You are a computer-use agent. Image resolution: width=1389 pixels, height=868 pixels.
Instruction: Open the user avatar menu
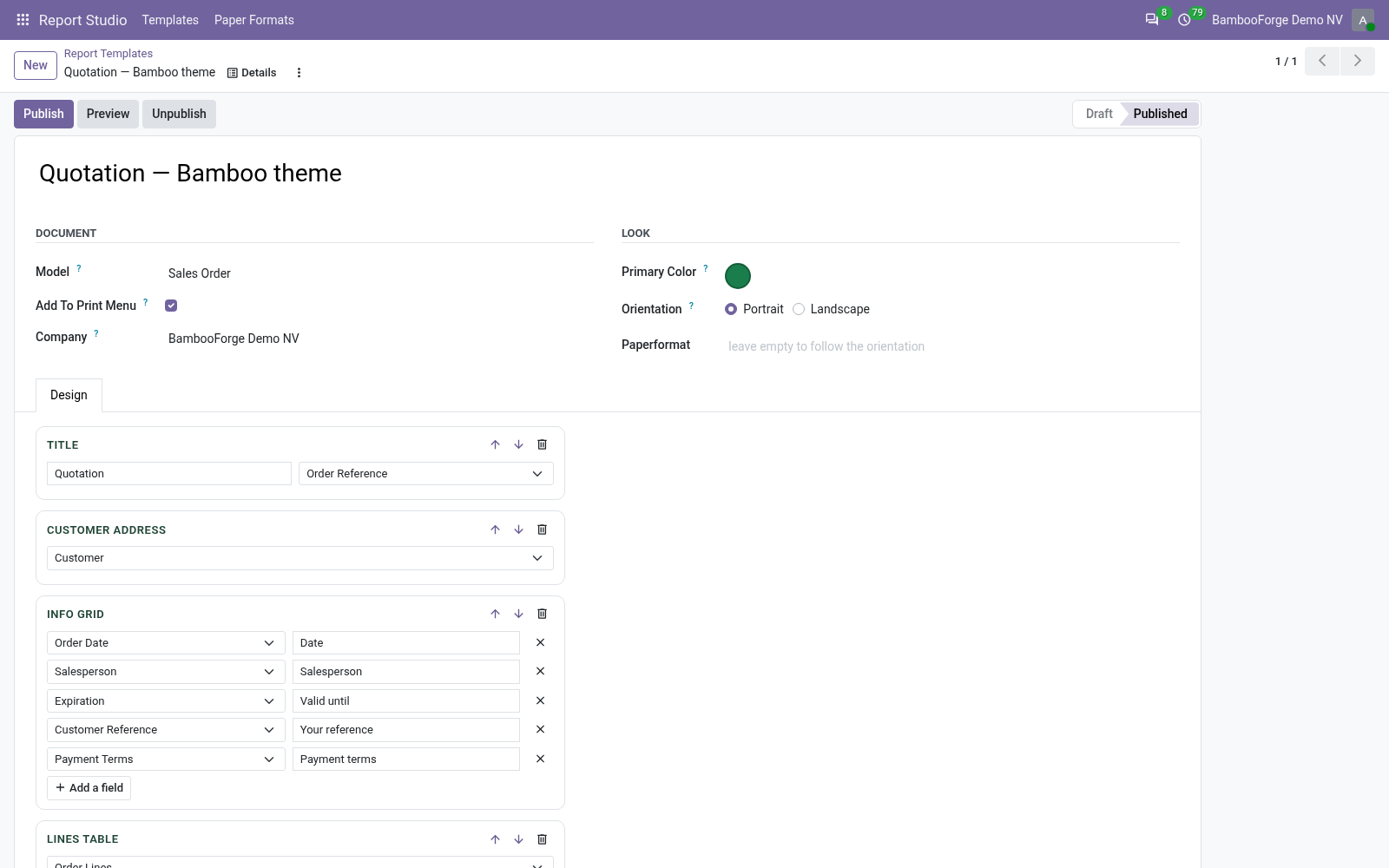coord(1363,20)
